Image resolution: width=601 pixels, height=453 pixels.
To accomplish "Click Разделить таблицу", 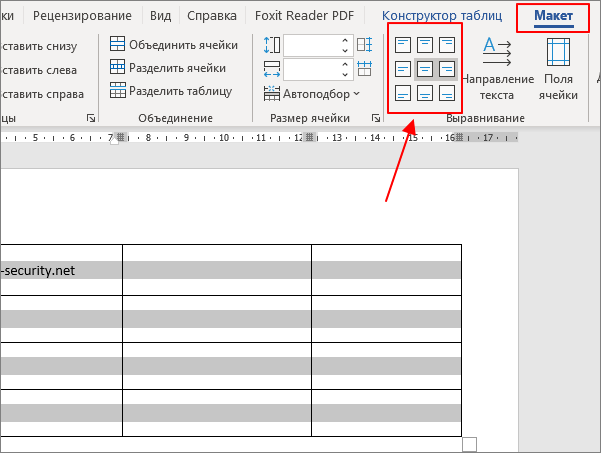I will (x=171, y=91).
